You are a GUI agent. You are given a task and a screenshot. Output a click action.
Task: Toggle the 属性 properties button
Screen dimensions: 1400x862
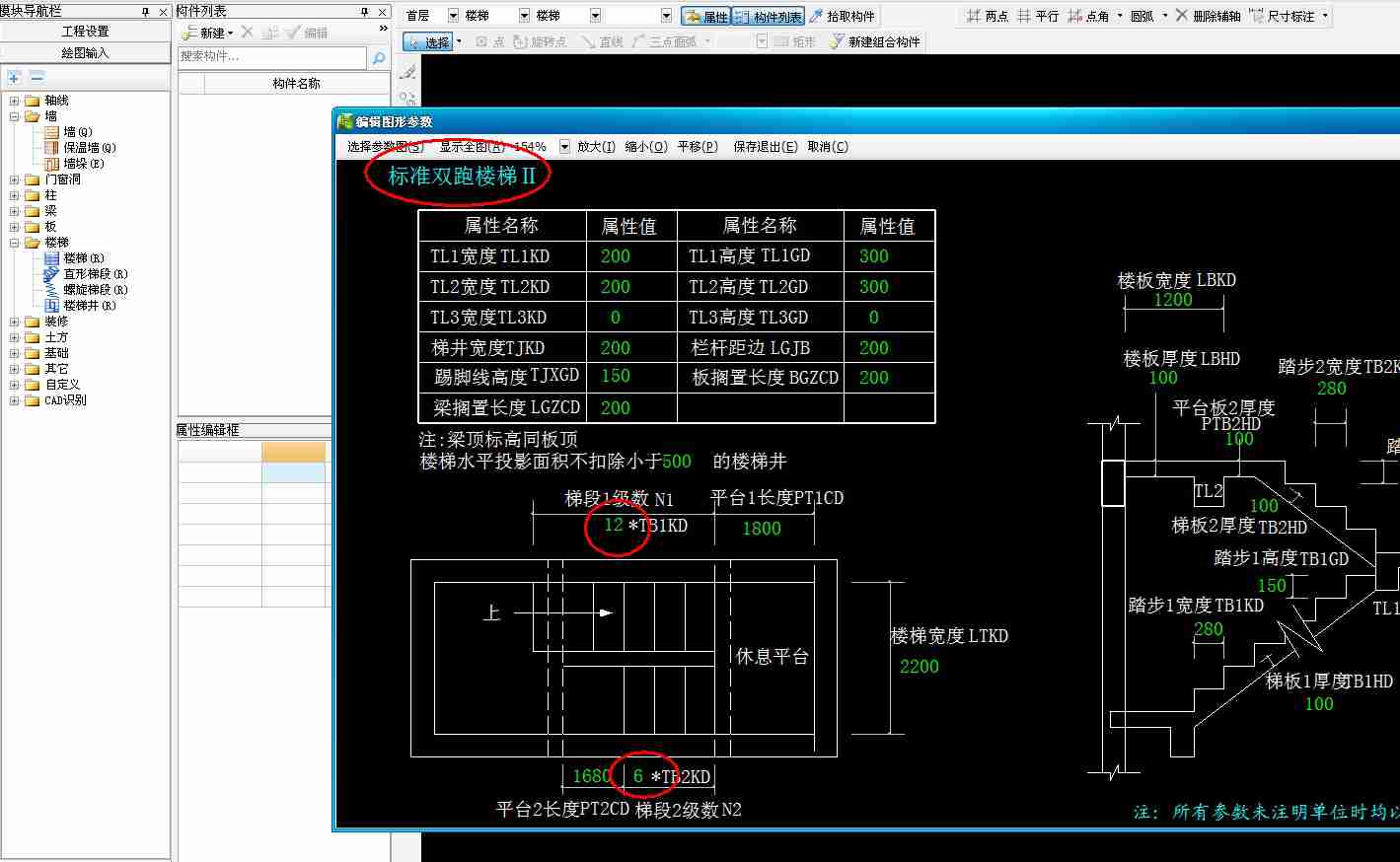click(705, 17)
